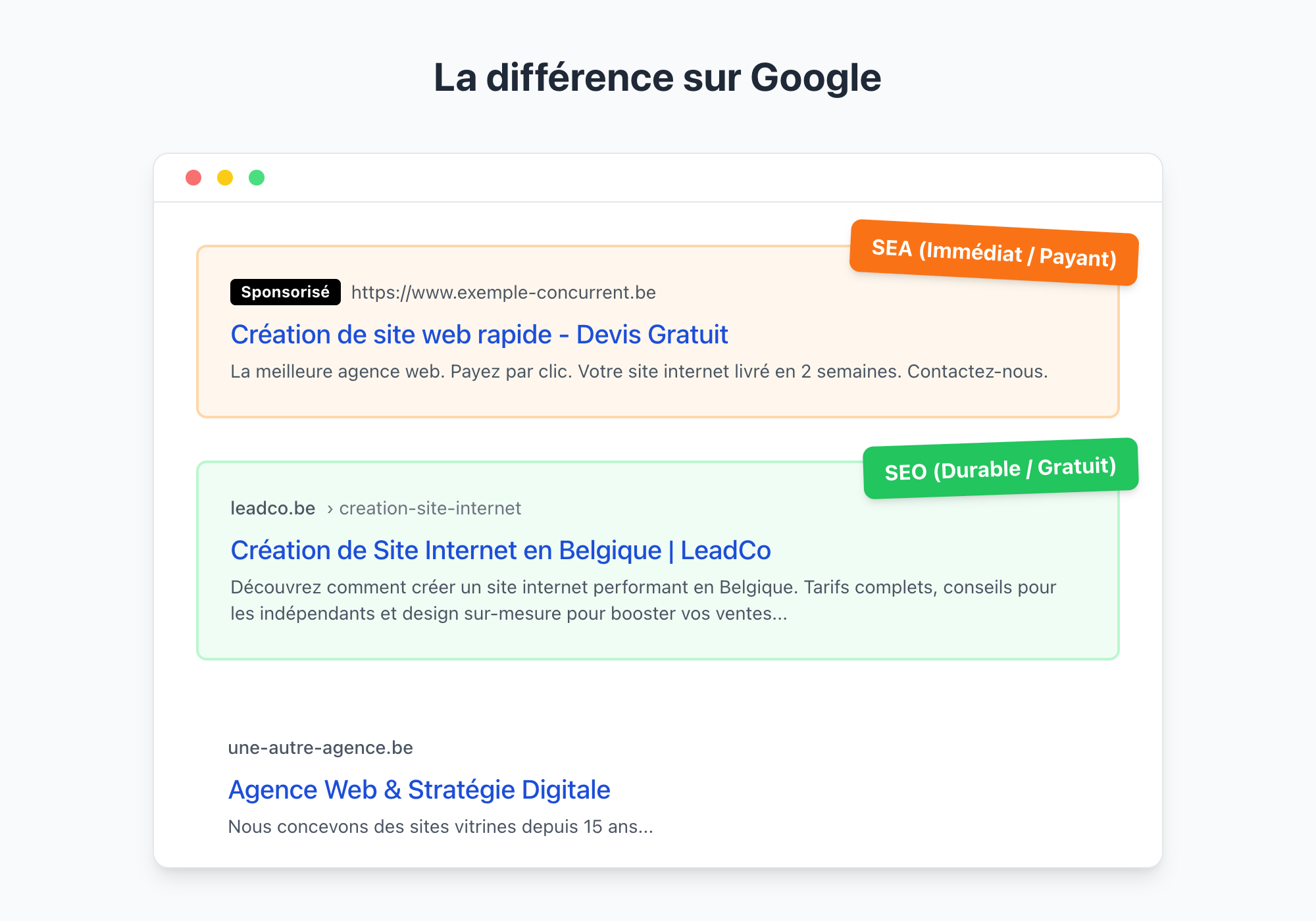The width and height of the screenshot is (1316, 921).
Task: Click the leadco.be domain text
Action: pos(272,508)
